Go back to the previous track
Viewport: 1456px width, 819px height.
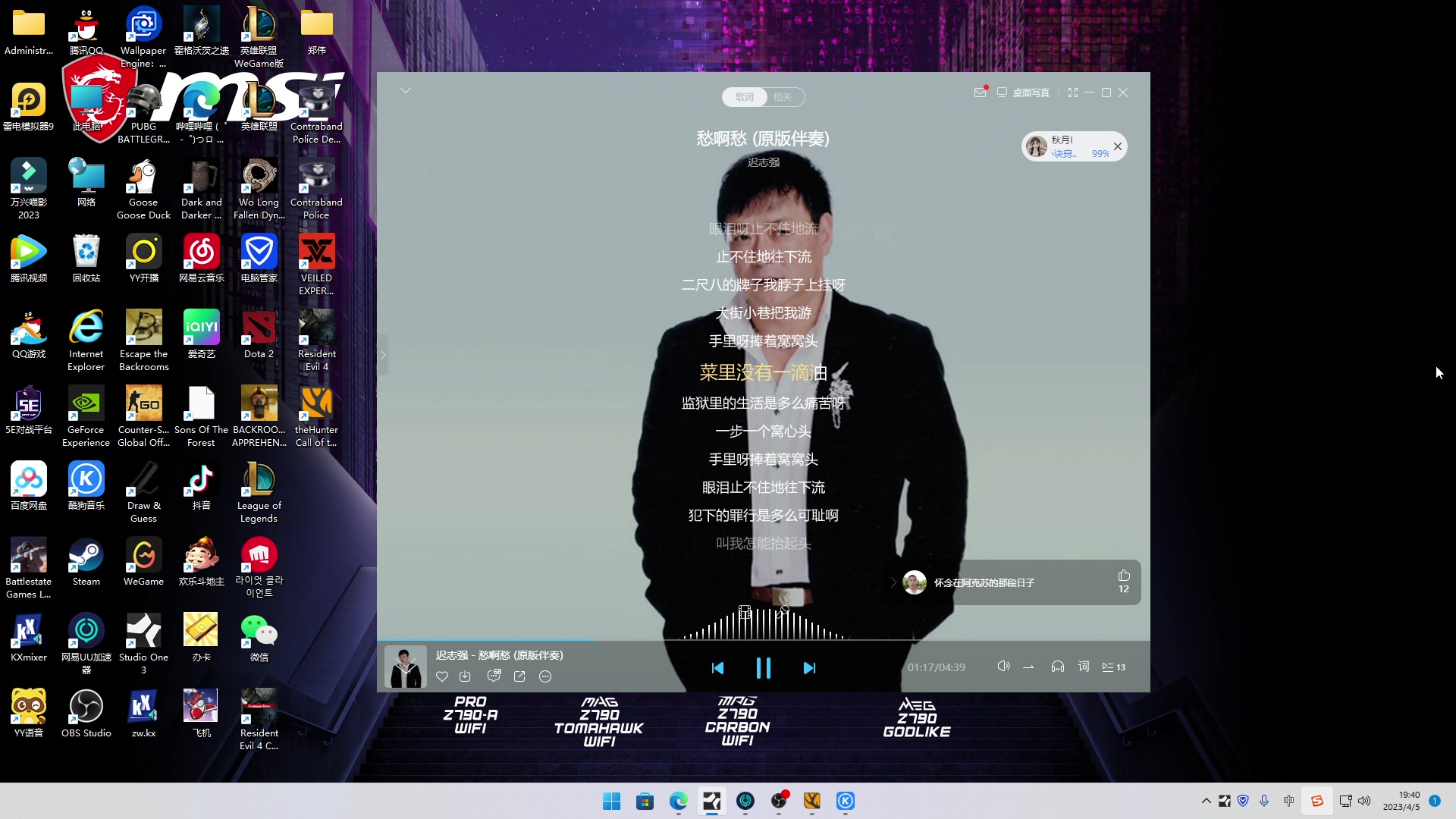(x=717, y=668)
